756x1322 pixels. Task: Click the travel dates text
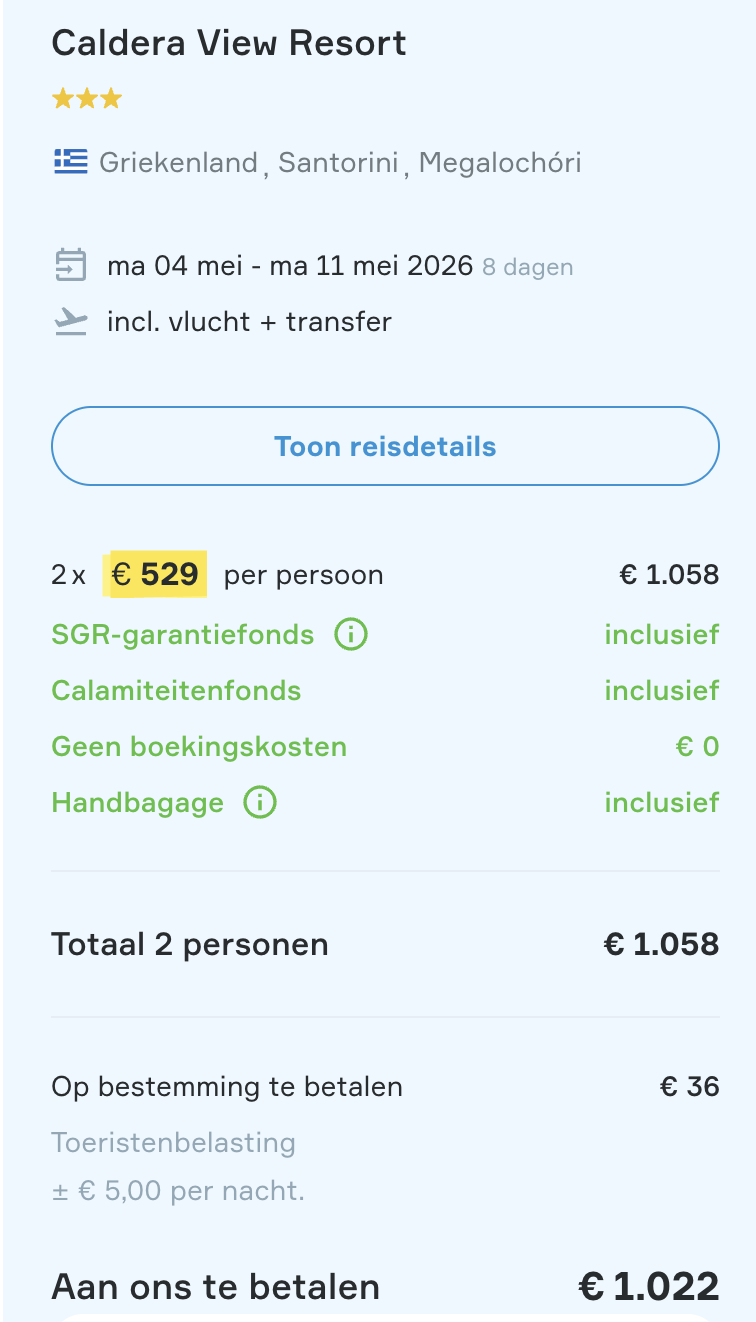[290, 266]
